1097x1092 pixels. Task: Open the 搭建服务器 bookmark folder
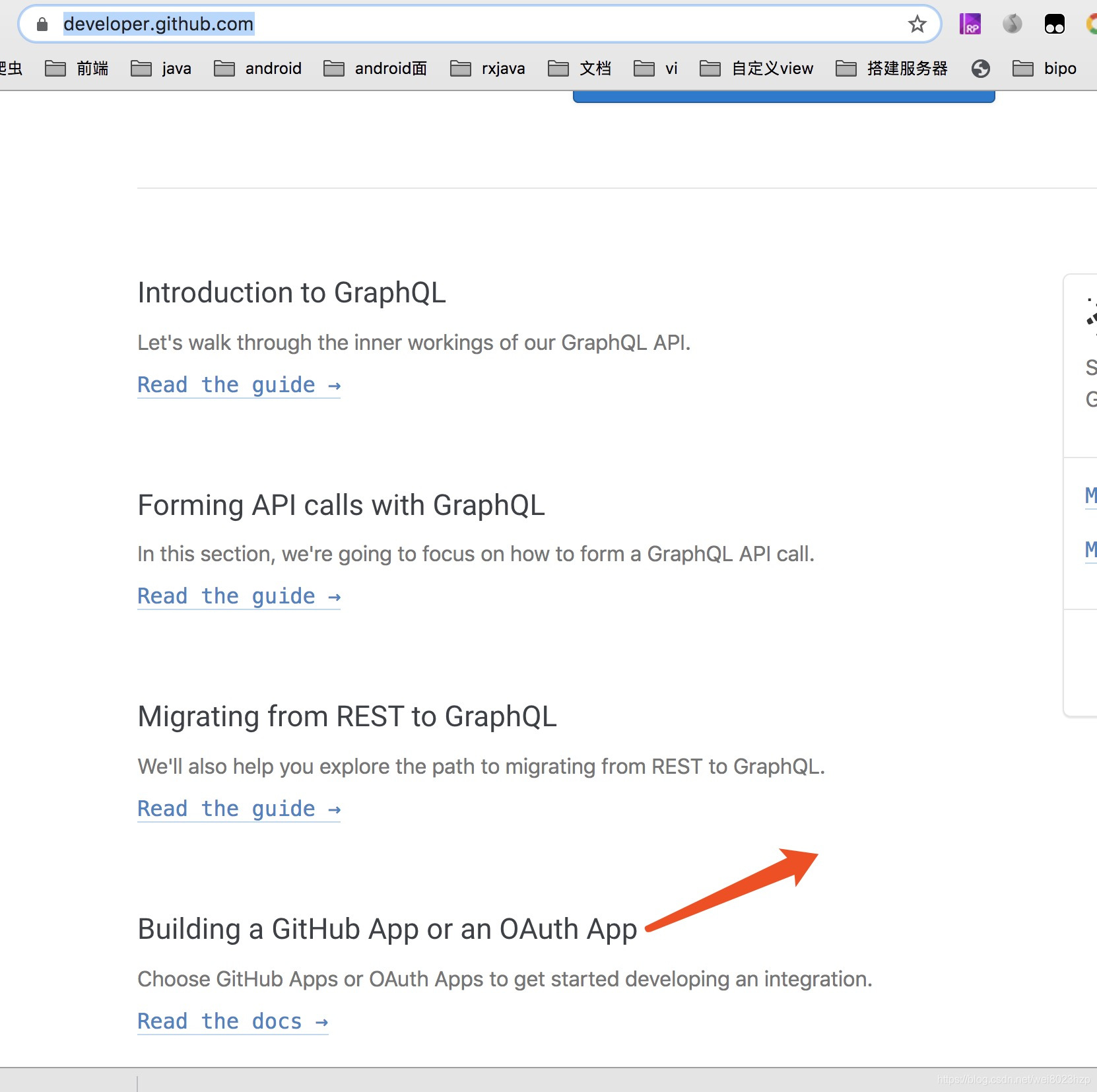891,68
